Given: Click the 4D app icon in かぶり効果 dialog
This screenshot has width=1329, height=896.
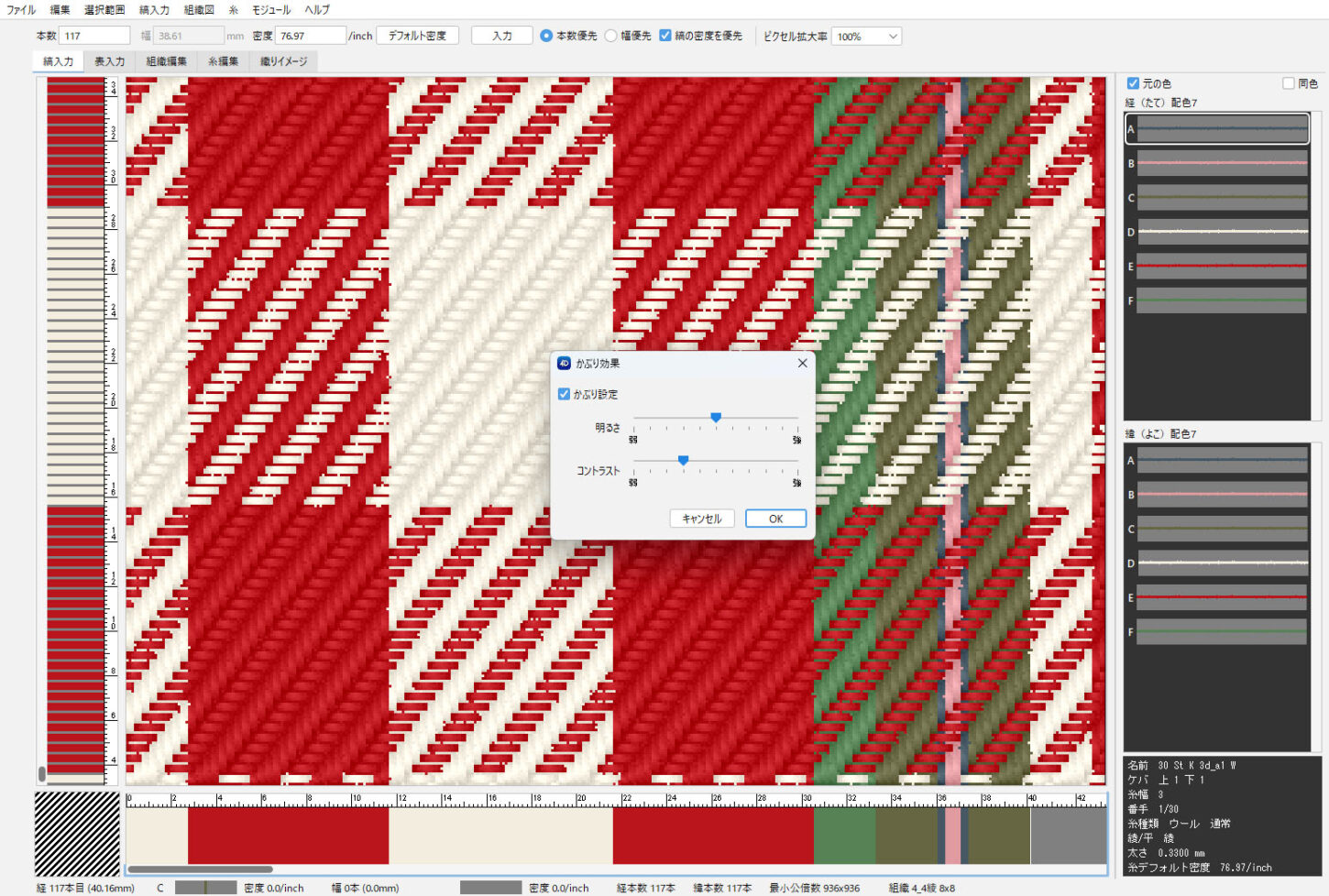Looking at the screenshot, I should (565, 364).
